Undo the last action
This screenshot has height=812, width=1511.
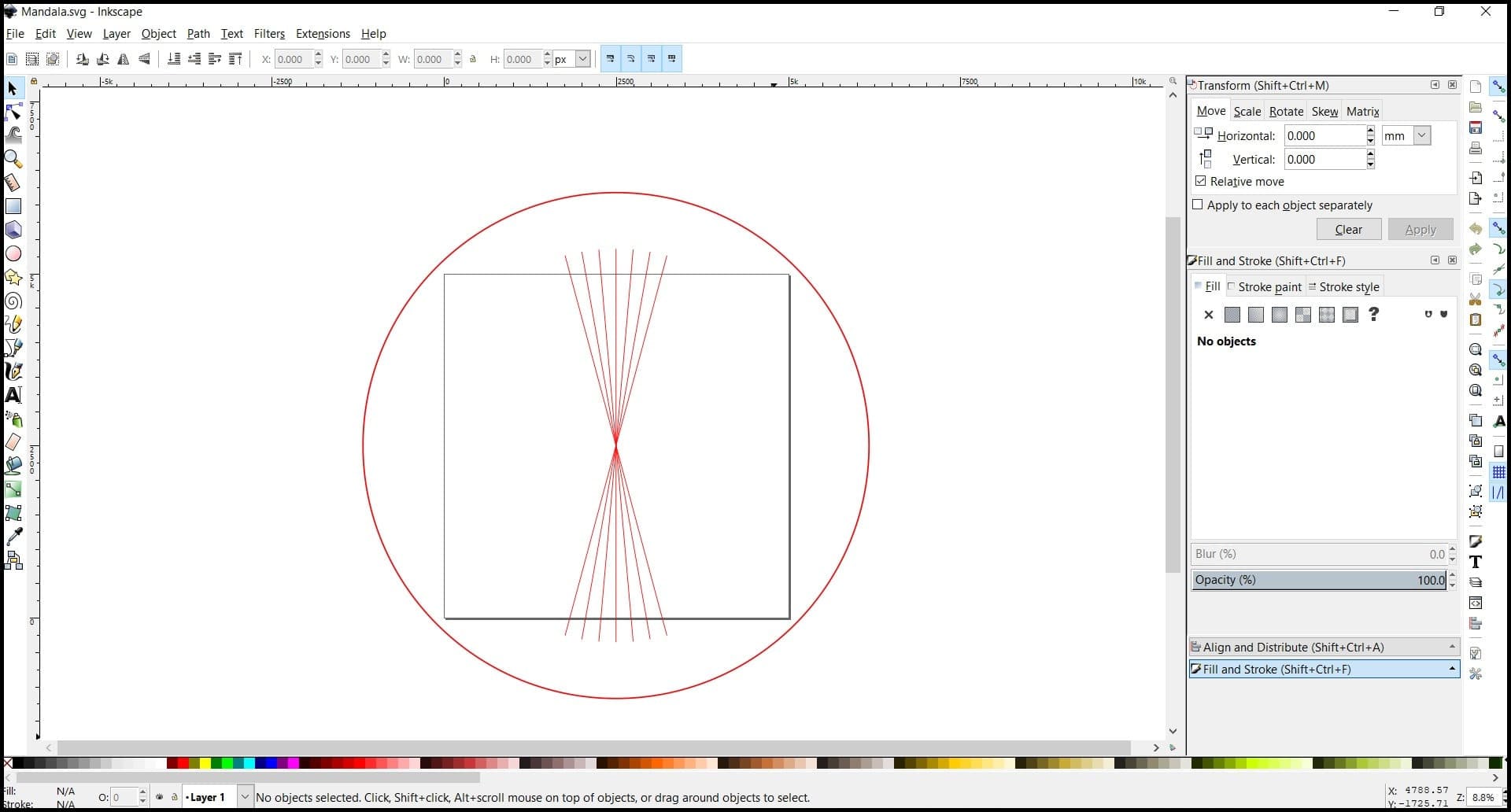[x=1476, y=229]
